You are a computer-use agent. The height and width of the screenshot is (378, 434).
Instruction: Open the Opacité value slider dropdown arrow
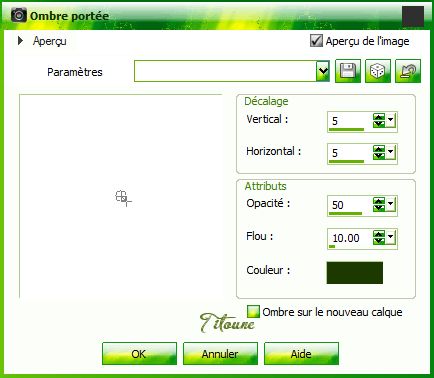(390, 204)
